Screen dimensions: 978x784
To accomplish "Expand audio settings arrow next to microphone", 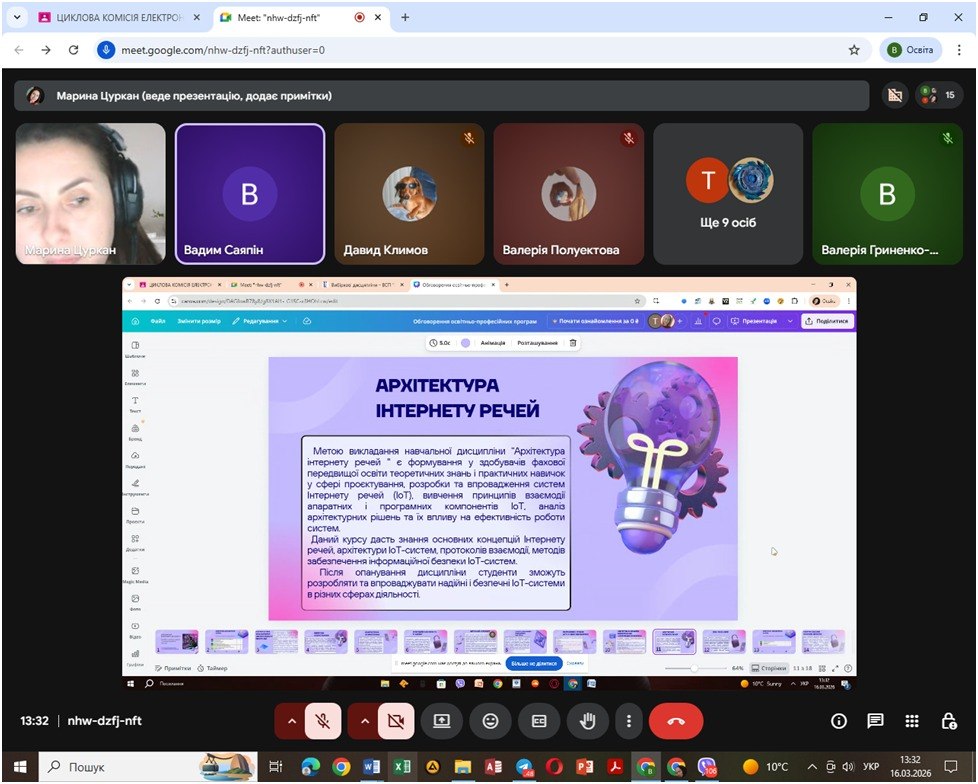I will [291, 721].
